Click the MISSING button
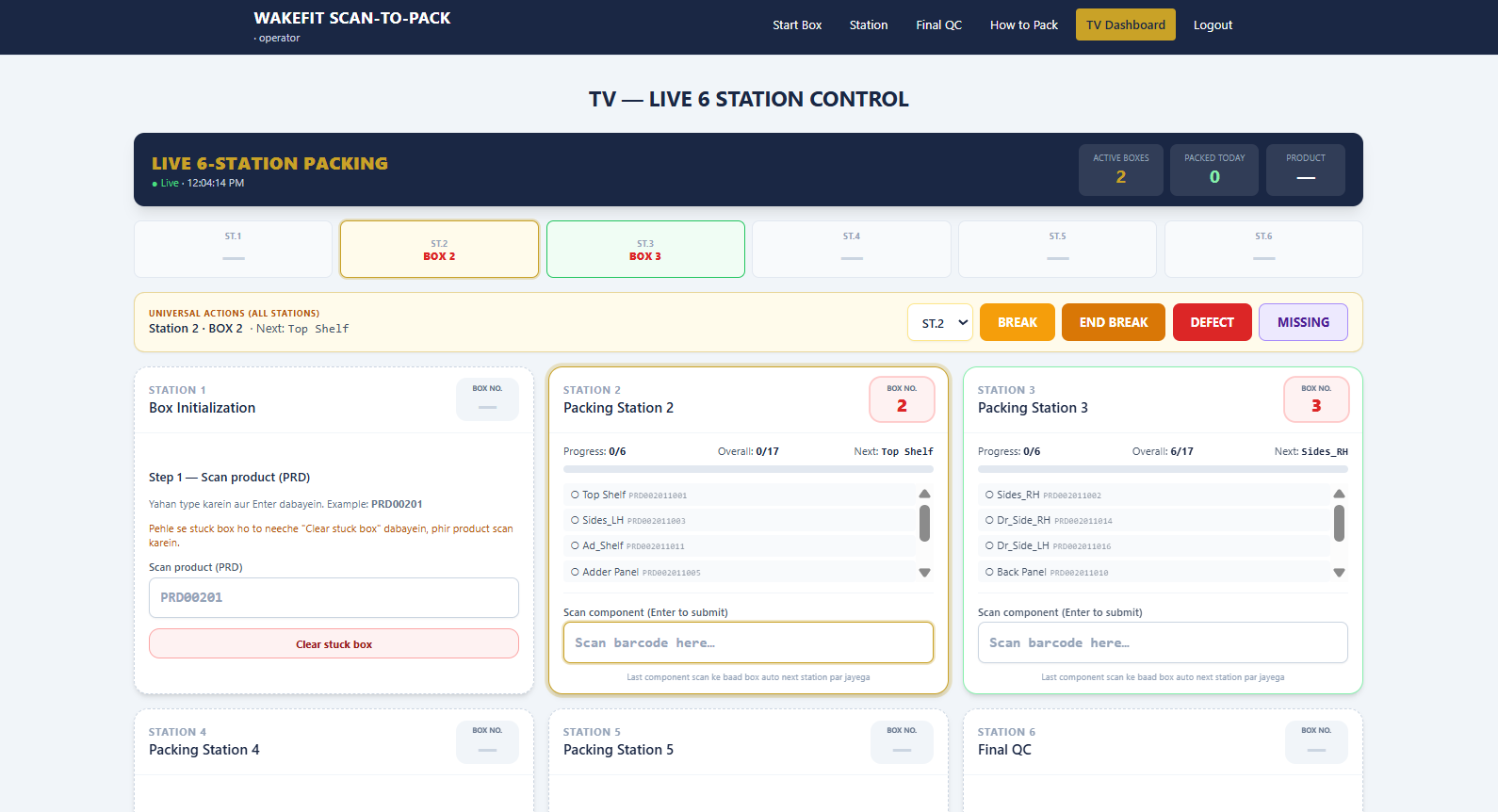The width and height of the screenshot is (1498, 812). tap(1303, 322)
